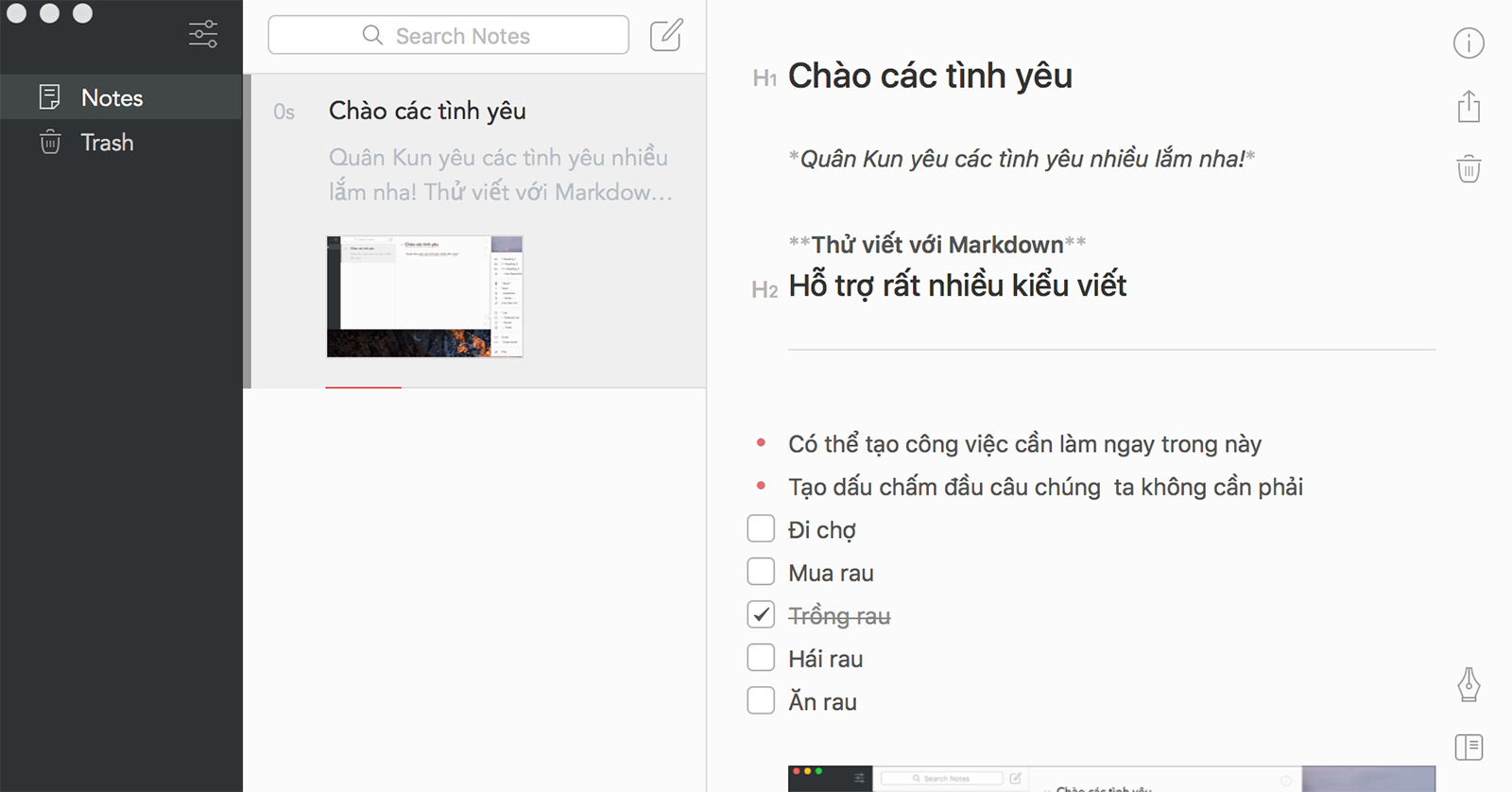Toggle the 'Ăn rau' checkbox

[761, 701]
